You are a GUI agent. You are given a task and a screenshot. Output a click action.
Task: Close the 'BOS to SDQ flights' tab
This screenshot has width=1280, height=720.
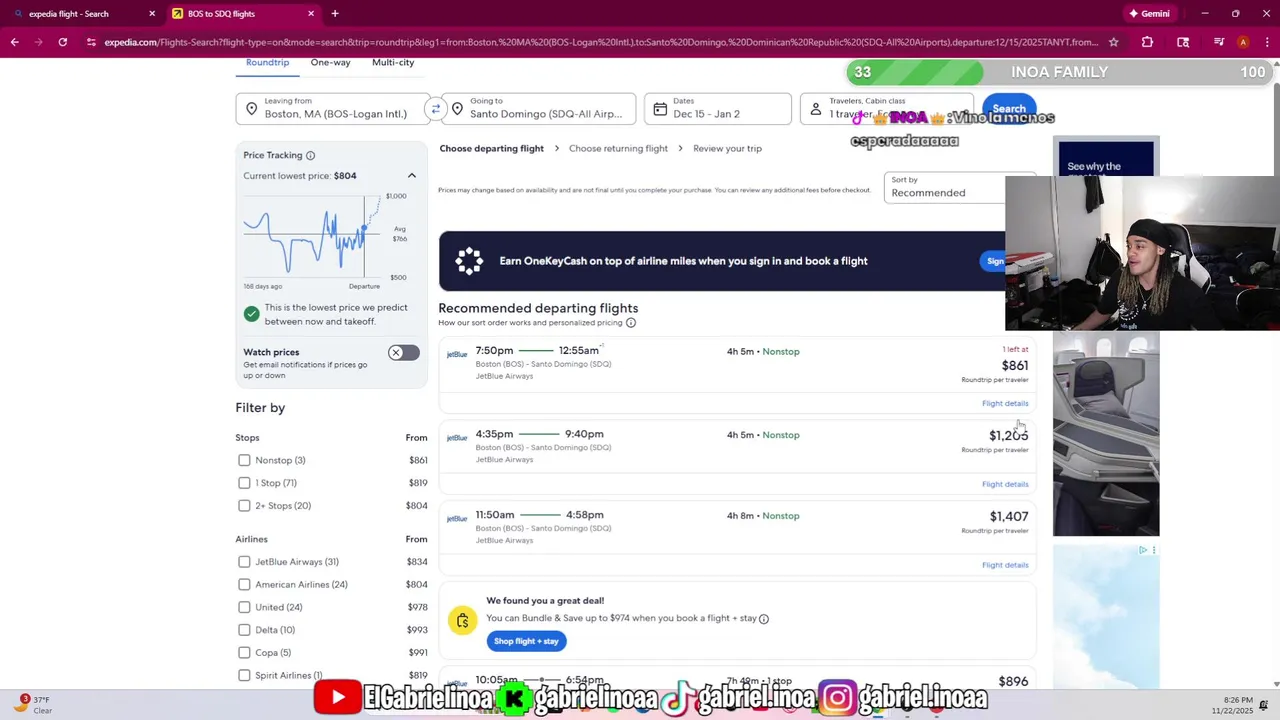pyautogui.click(x=311, y=14)
